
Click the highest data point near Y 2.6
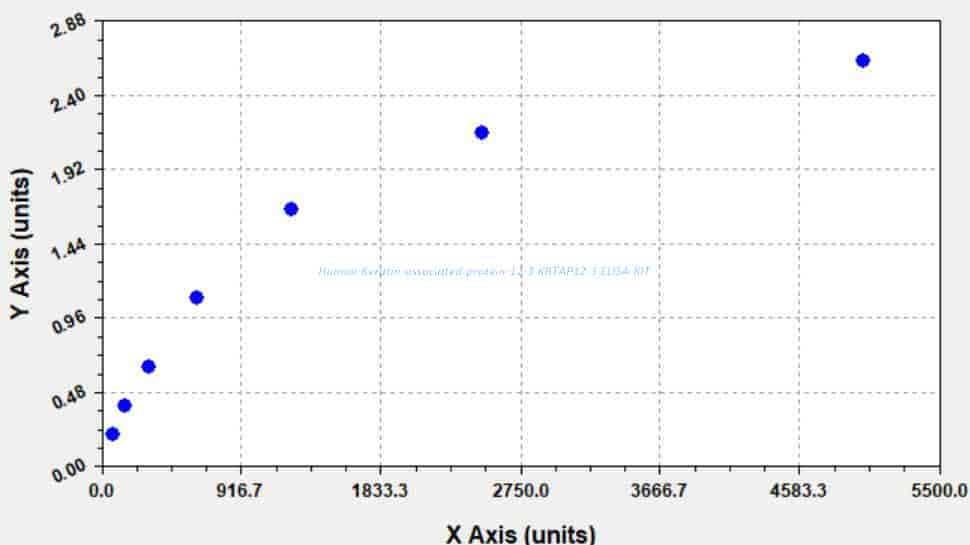[862, 61]
